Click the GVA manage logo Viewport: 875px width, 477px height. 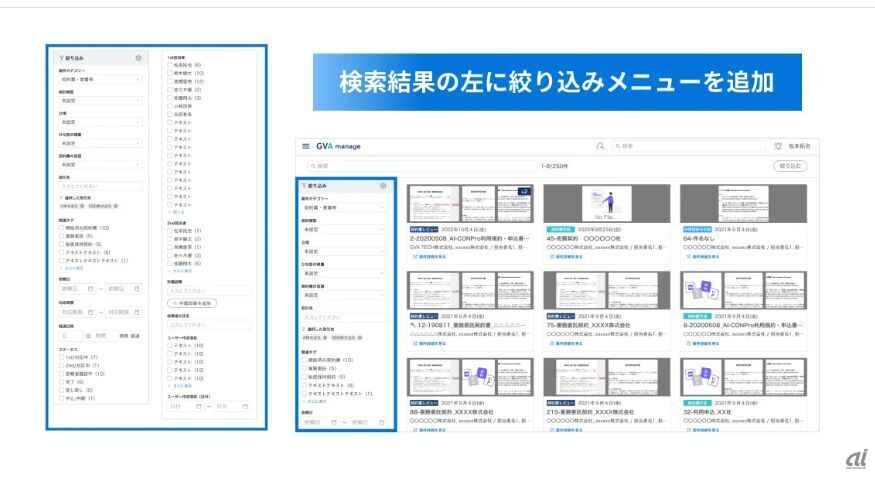coord(338,146)
